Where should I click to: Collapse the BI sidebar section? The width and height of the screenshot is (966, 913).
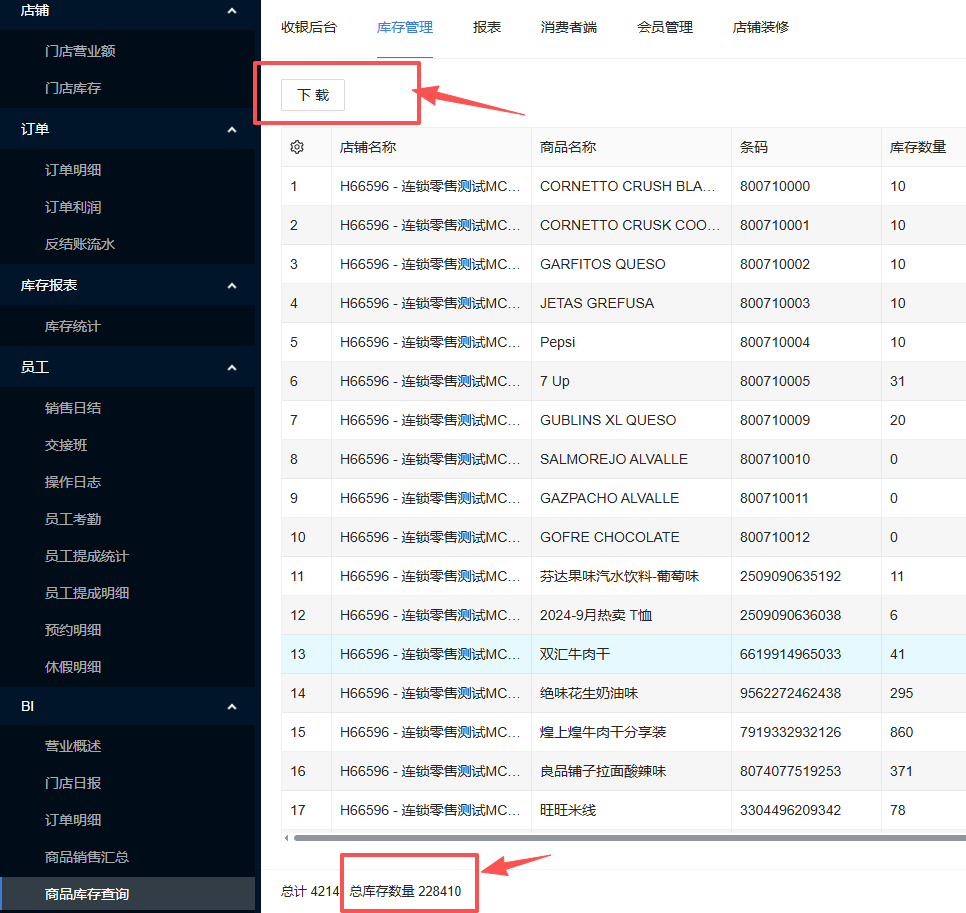pos(232,707)
